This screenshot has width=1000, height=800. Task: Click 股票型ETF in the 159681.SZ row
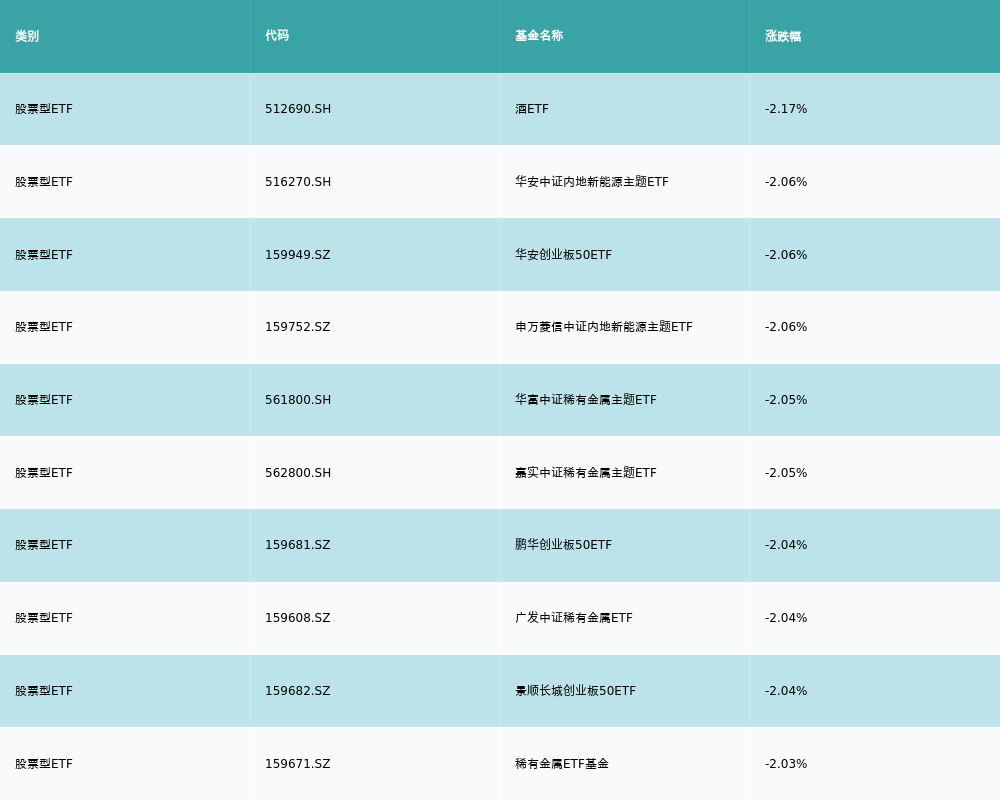click(44, 545)
